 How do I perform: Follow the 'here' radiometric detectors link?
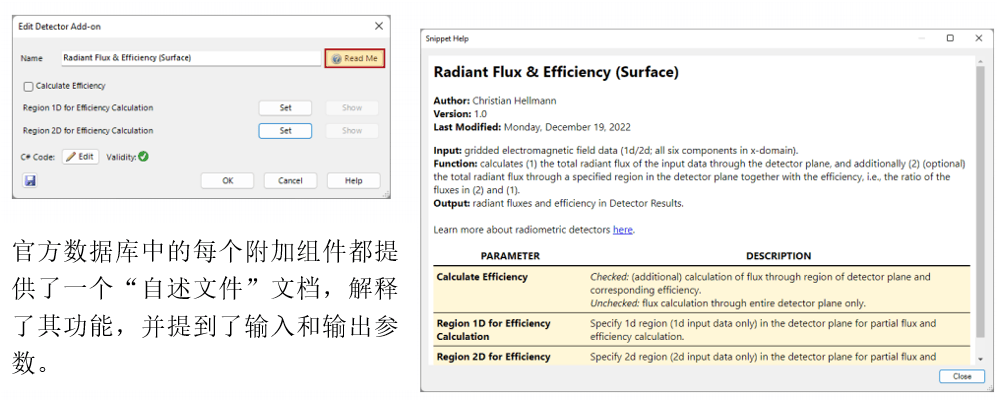[x=623, y=229]
